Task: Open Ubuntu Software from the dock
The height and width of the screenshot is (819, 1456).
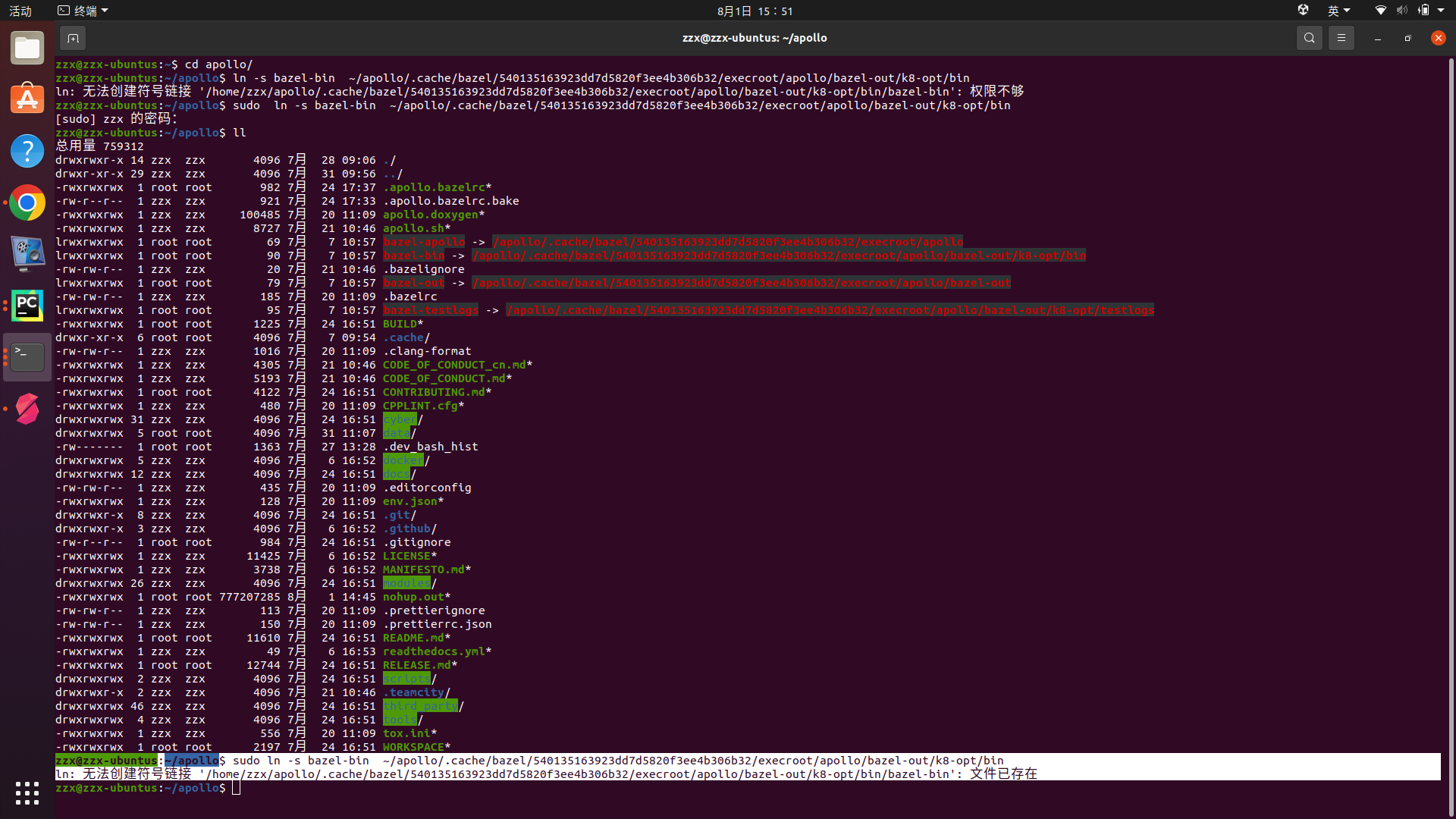Action: click(x=27, y=99)
